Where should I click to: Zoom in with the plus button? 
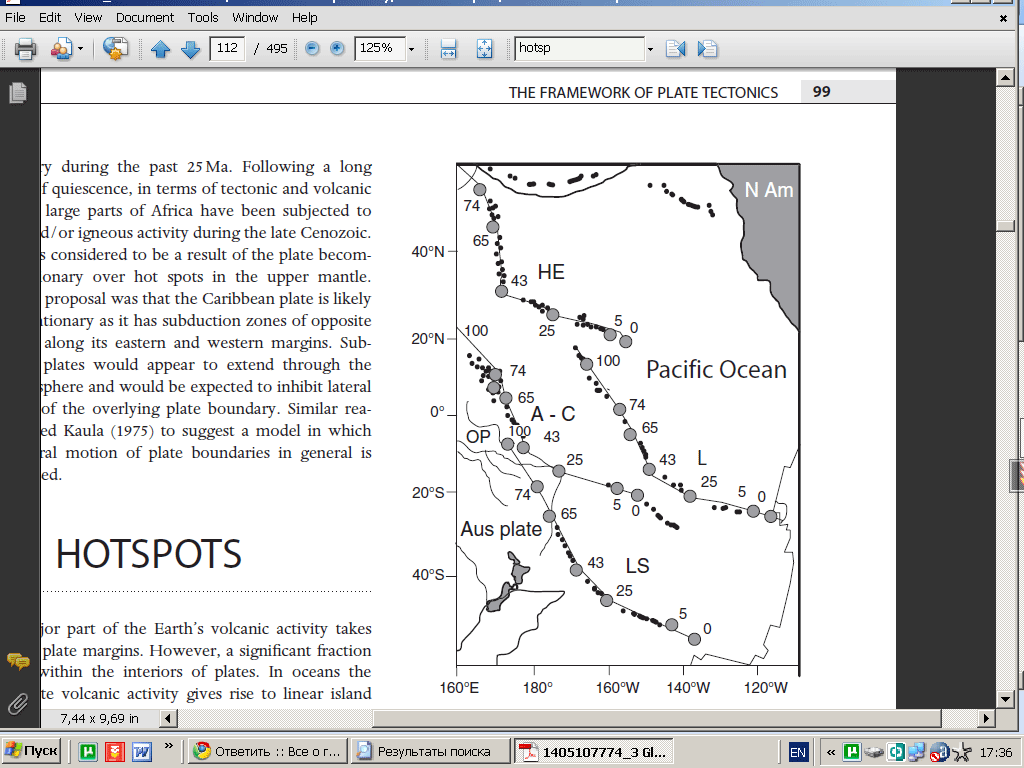337,48
